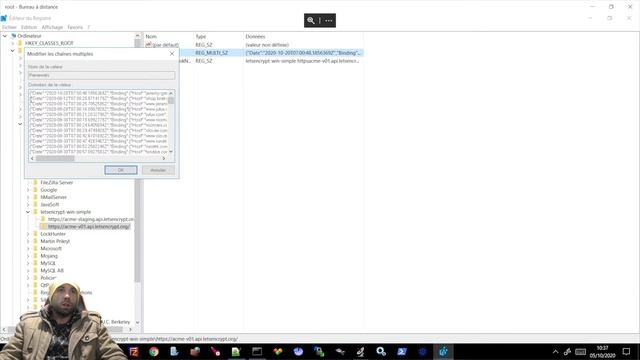Show hidden system tray icons
Viewport: 640px width, 360px height.
pos(555,351)
